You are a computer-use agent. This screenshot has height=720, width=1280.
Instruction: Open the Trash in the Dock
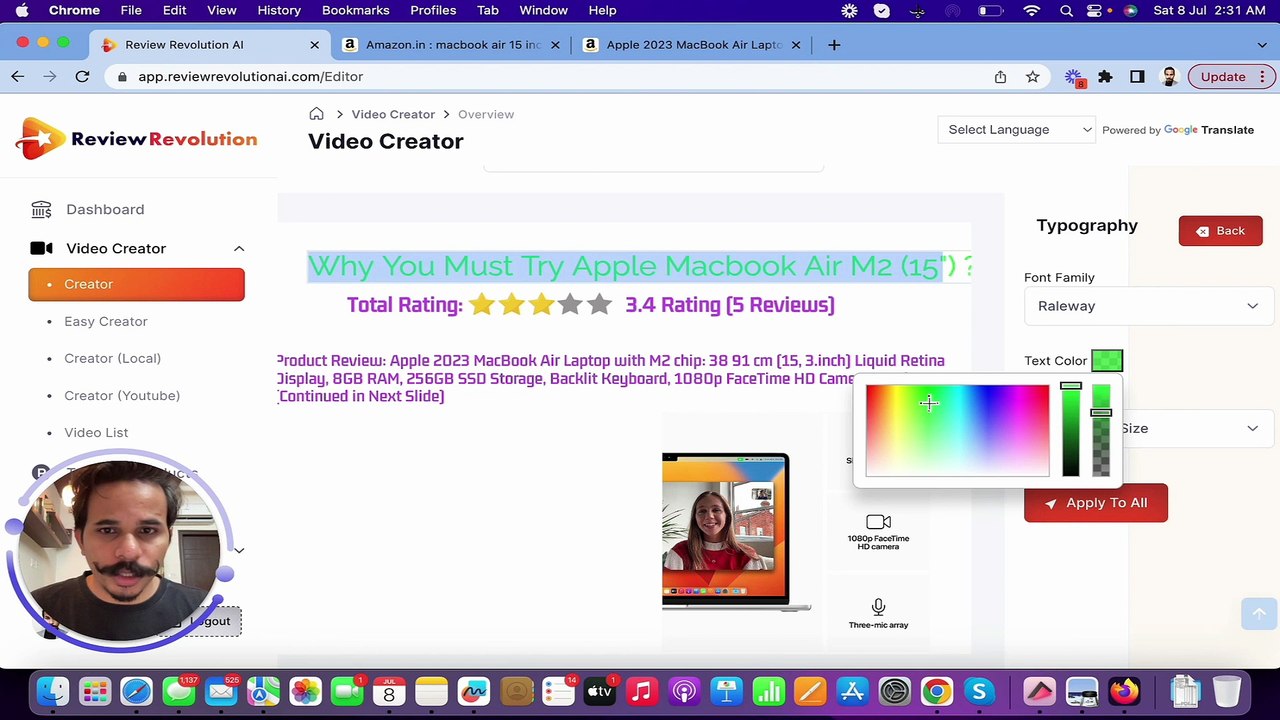click(1227, 691)
